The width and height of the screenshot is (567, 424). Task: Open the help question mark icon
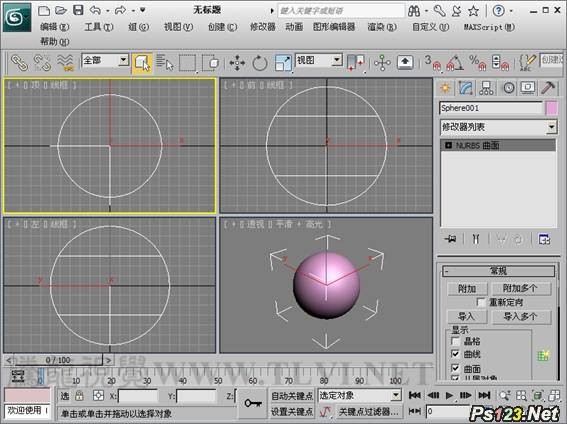pyautogui.click(x=499, y=10)
